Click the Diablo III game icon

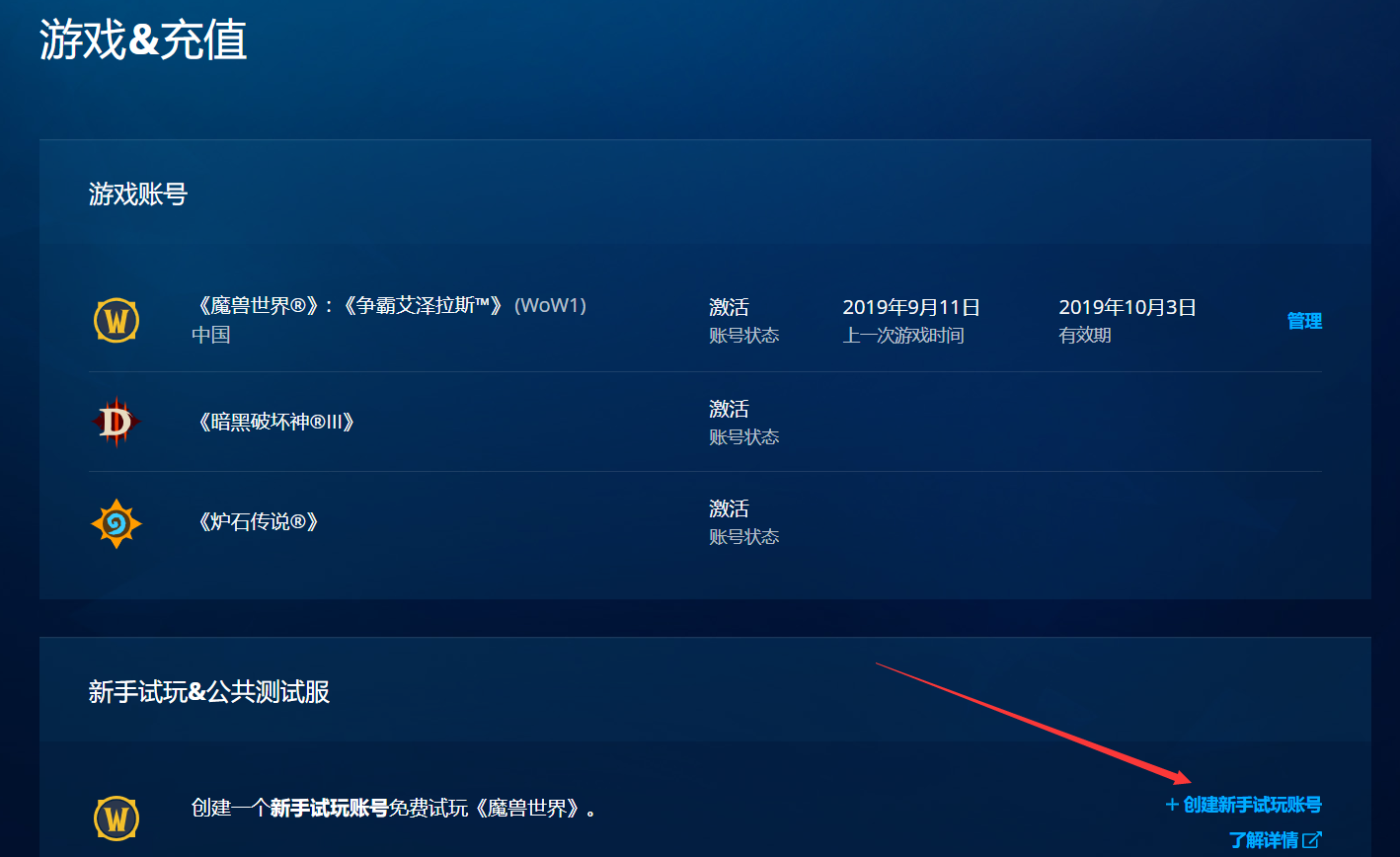[x=117, y=423]
